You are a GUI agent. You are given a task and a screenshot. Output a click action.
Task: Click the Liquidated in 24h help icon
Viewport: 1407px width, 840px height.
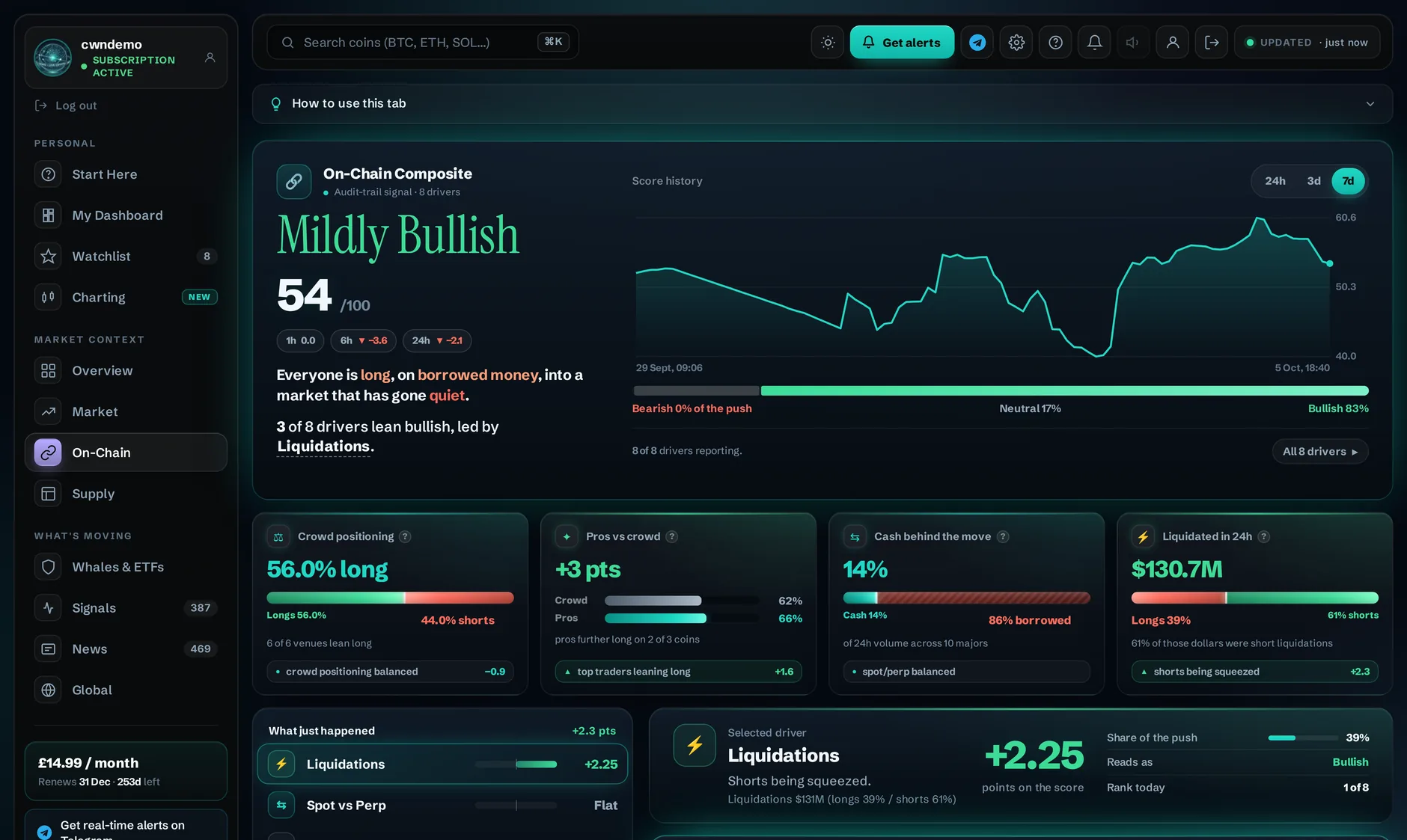click(x=1264, y=536)
